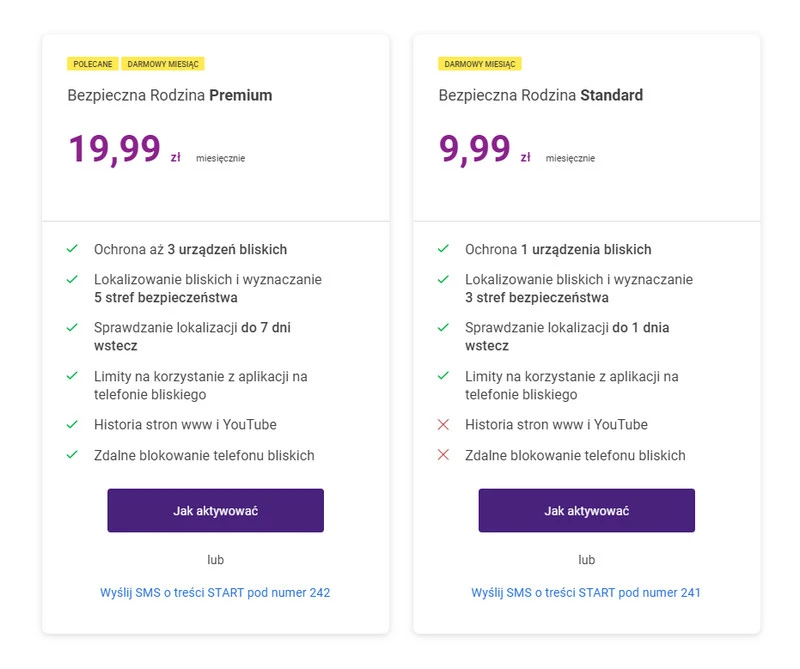This screenshot has width=800, height=669.
Task: Click checkmark next to "3 stref bezpieczeństwa"
Action: point(443,279)
